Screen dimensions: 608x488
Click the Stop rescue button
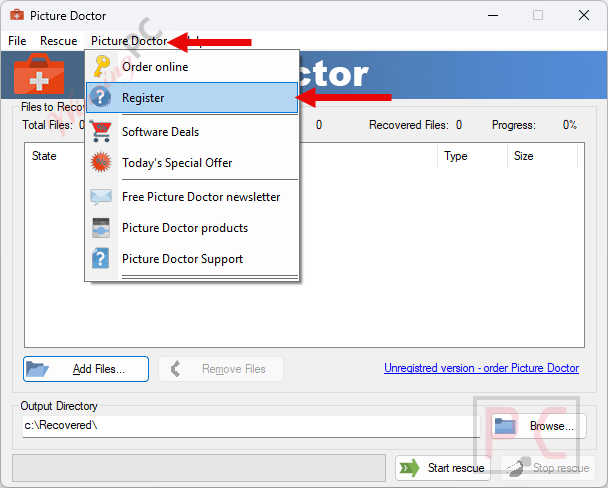click(548, 468)
